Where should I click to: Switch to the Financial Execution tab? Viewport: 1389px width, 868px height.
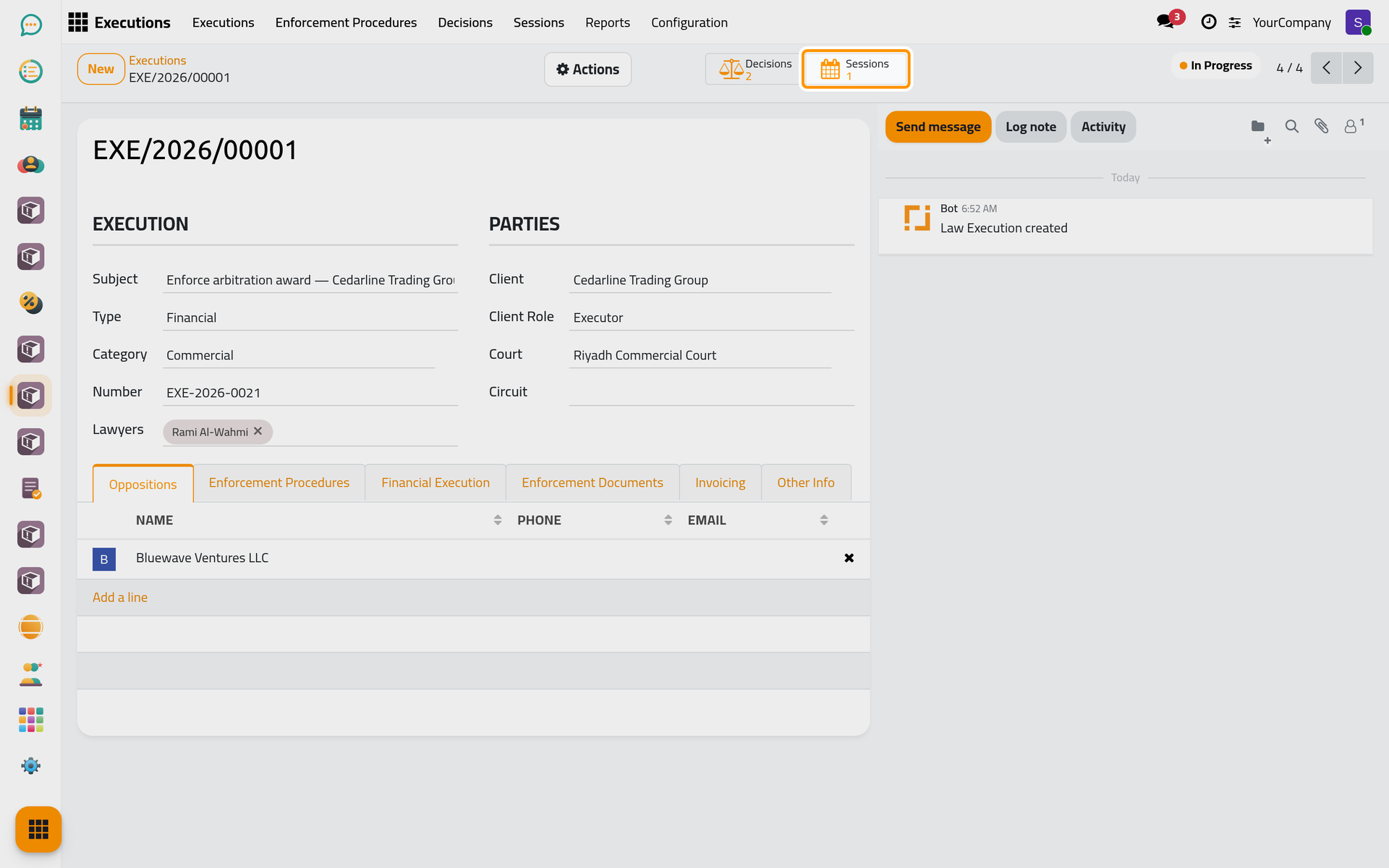[436, 482]
